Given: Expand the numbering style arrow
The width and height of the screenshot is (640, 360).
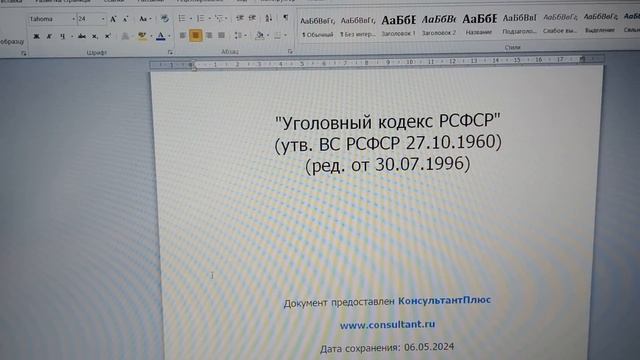Looking at the screenshot, I should pos(209,18).
